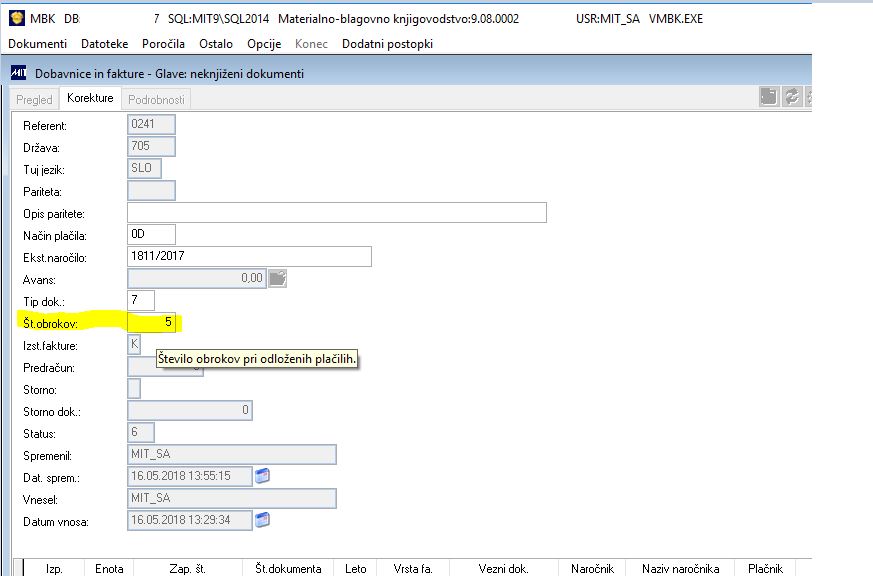Open calendar icon beside Dat. sprem. field
873x576 pixels.
click(262, 476)
